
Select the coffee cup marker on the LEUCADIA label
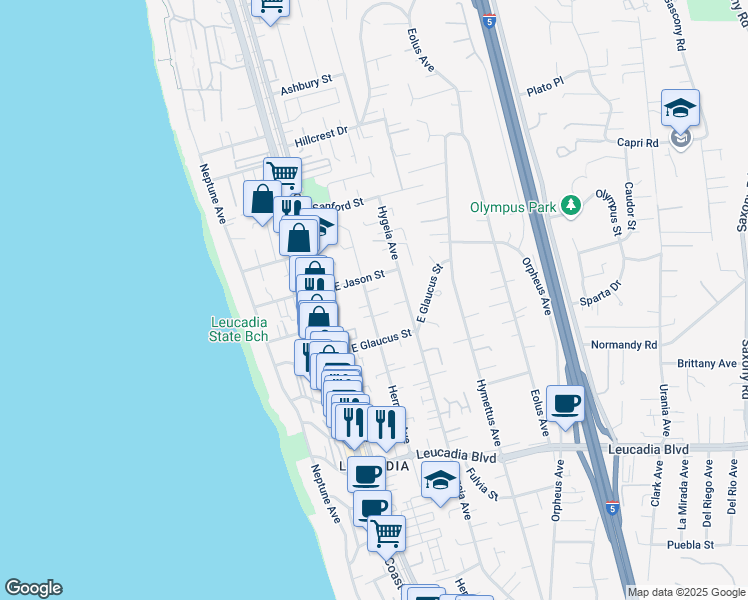(366, 475)
